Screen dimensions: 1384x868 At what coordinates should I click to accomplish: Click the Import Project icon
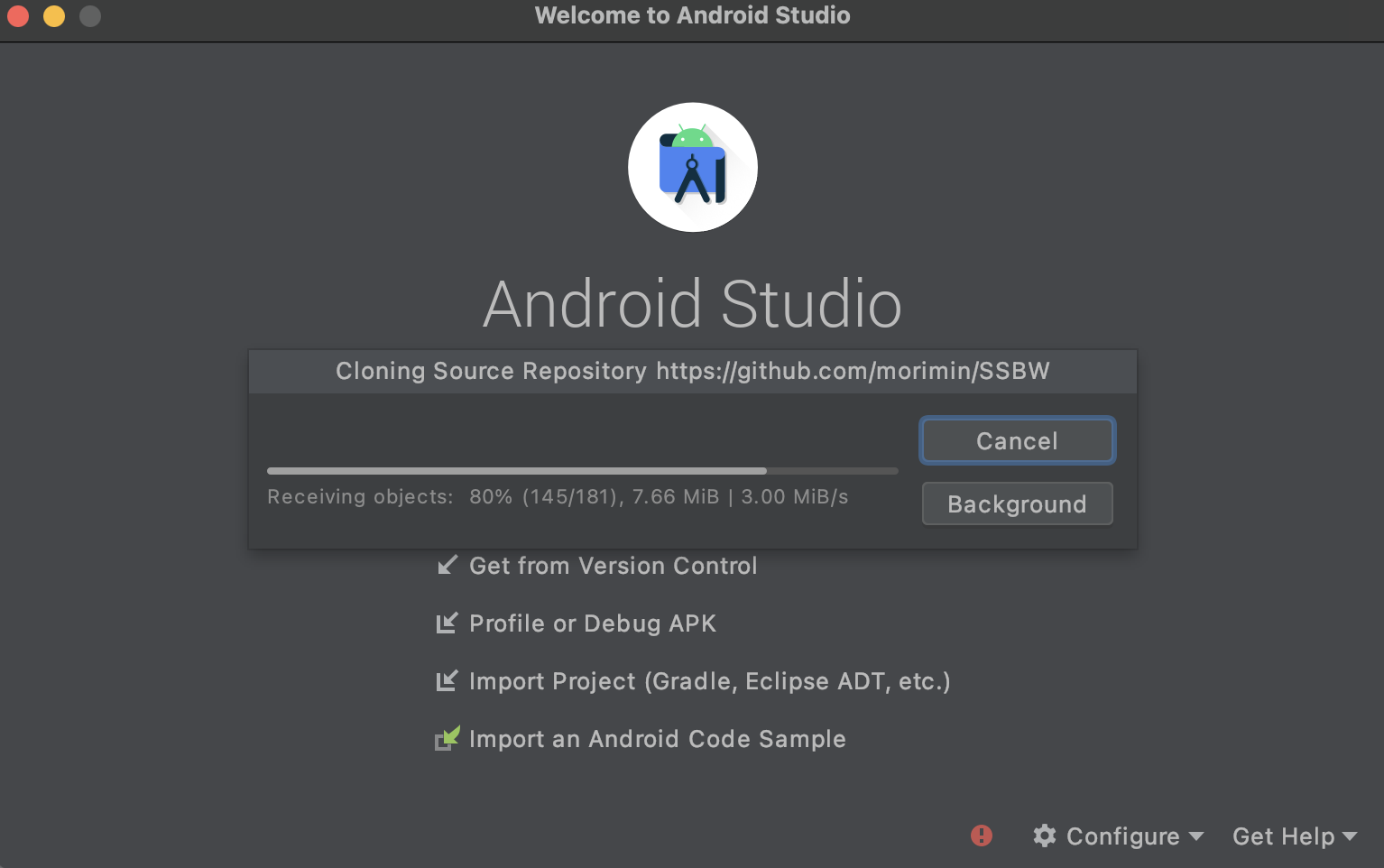coord(447,681)
